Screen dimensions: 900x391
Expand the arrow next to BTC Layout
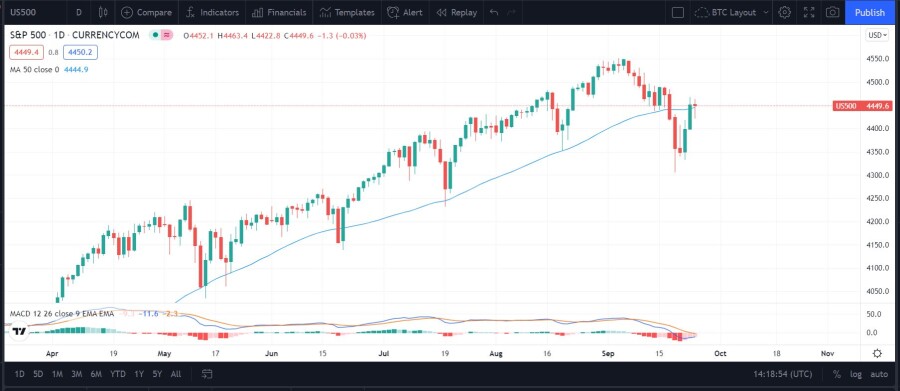tap(766, 12)
